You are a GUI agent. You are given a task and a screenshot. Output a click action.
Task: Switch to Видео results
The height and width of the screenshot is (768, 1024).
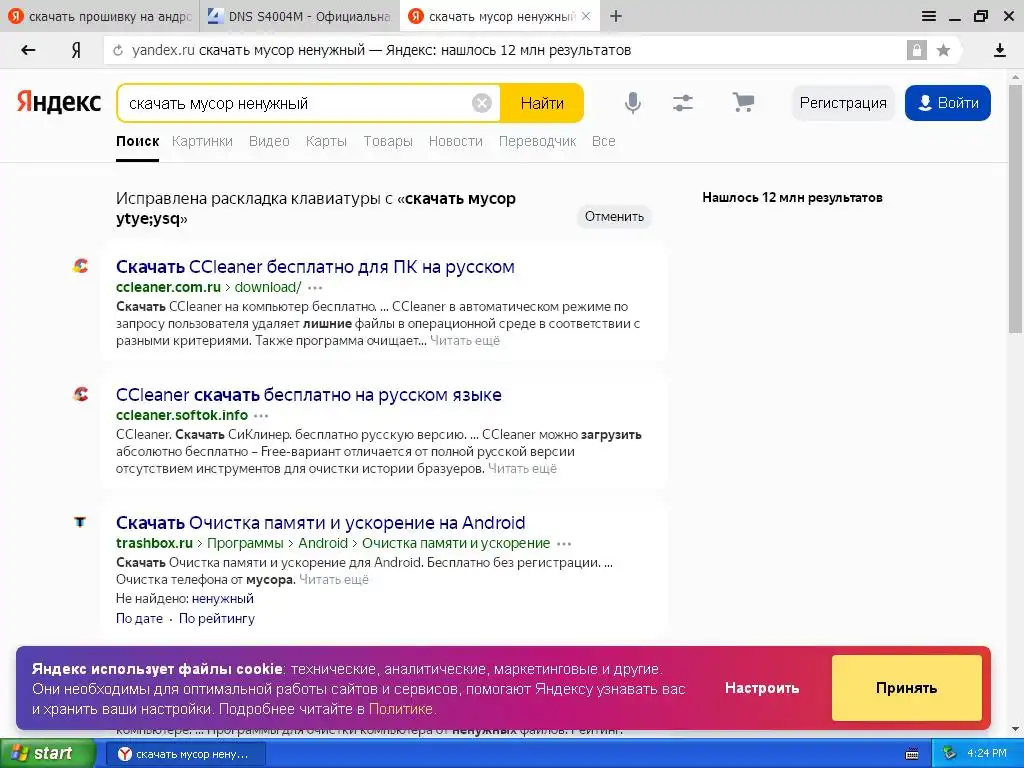click(x=269, y=141)
